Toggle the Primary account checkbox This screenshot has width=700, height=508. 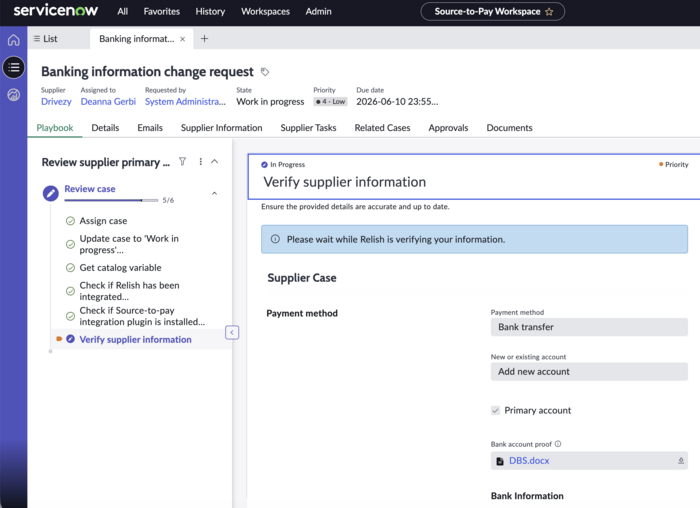(495, 410)
